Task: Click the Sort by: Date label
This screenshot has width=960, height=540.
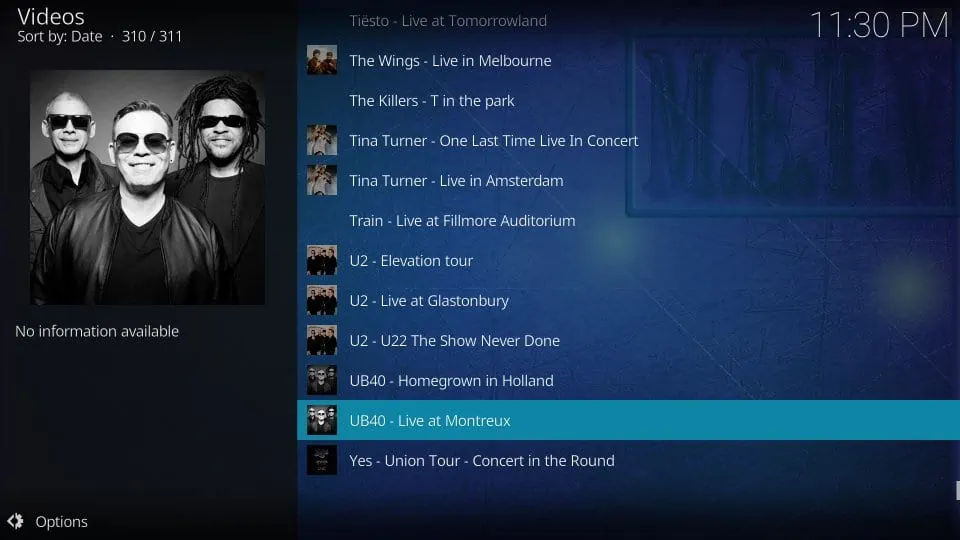Action: pos(60,37)
